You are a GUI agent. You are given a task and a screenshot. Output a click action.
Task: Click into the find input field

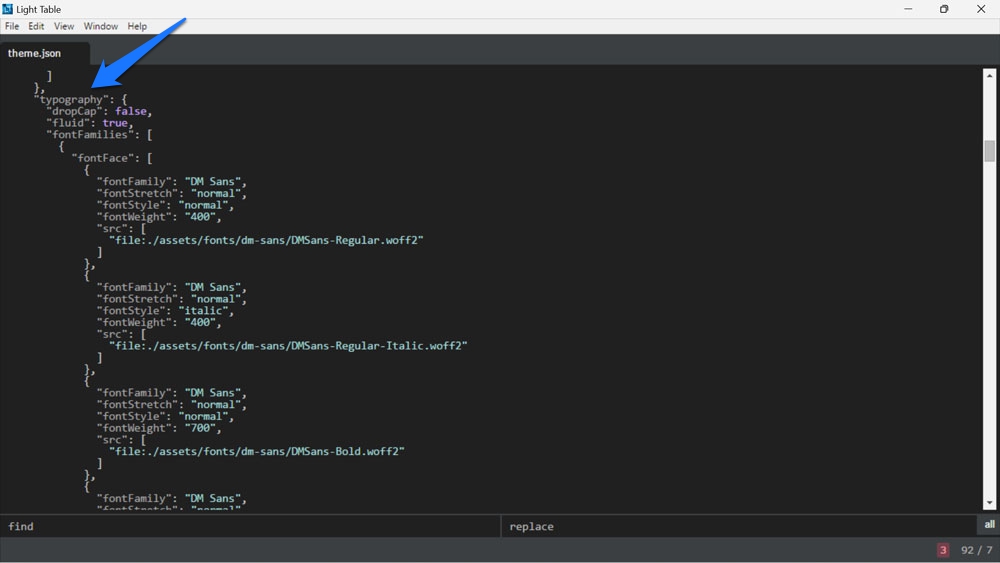(x=250, y=526)
